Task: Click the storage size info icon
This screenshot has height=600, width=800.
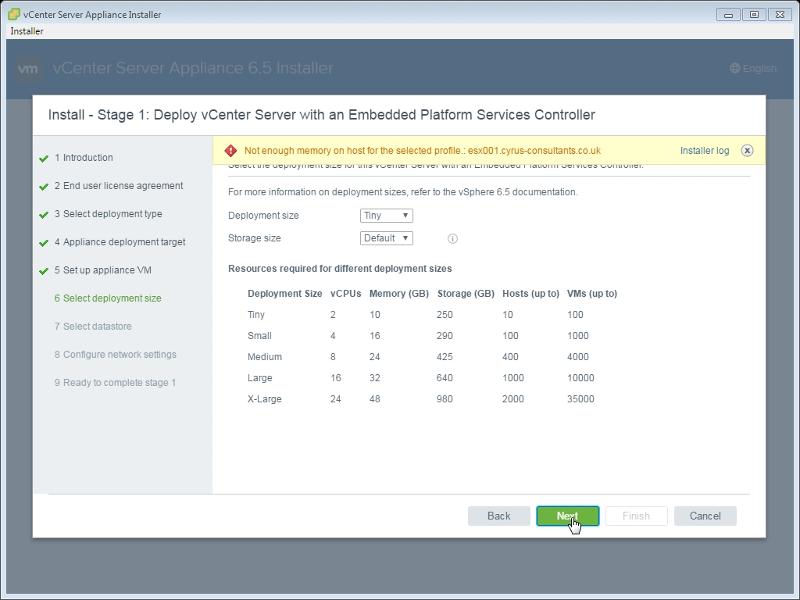Action: point(453,238)
